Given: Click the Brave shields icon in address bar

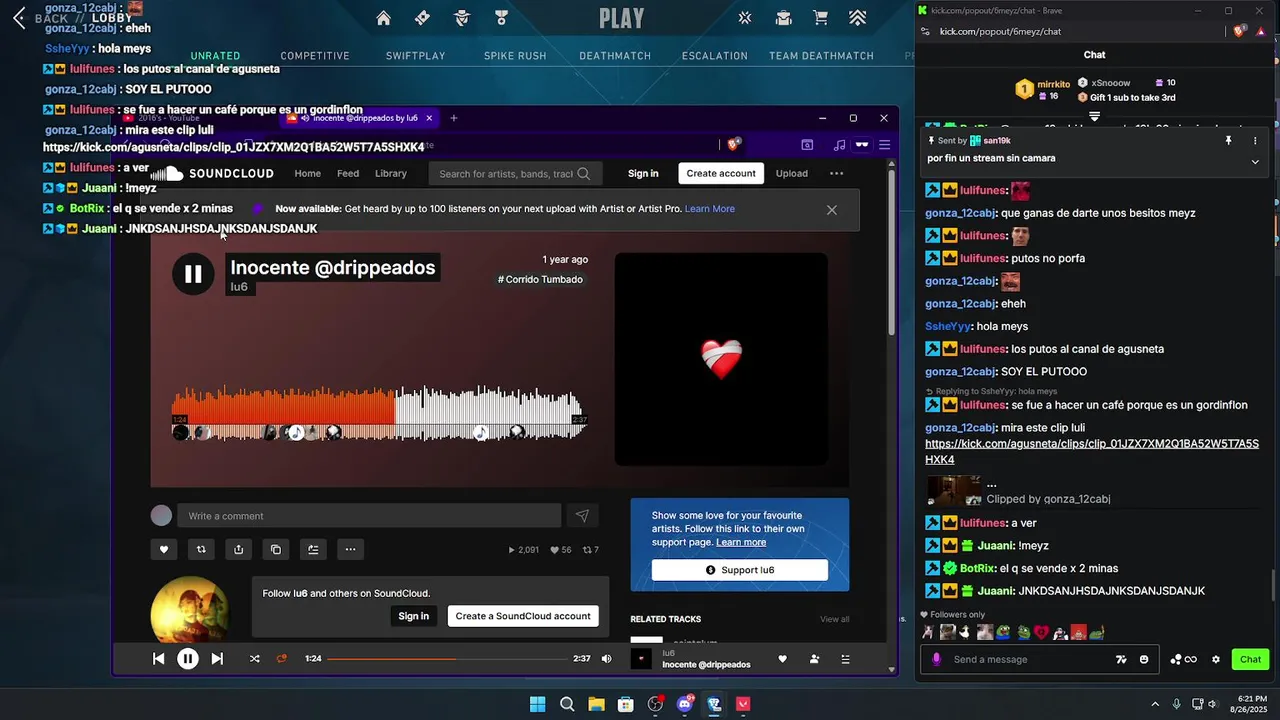Looking at the screenshot, I should 733,145.
